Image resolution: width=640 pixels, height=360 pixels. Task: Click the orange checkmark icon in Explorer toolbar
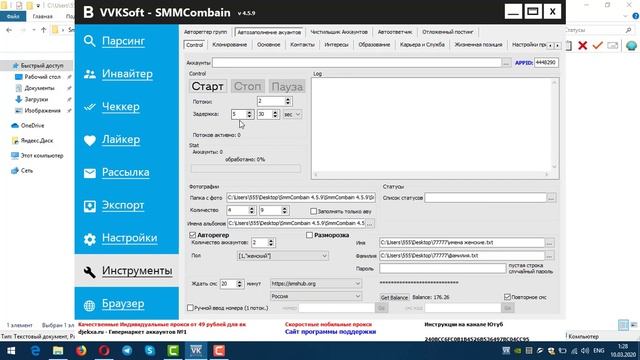598,45
